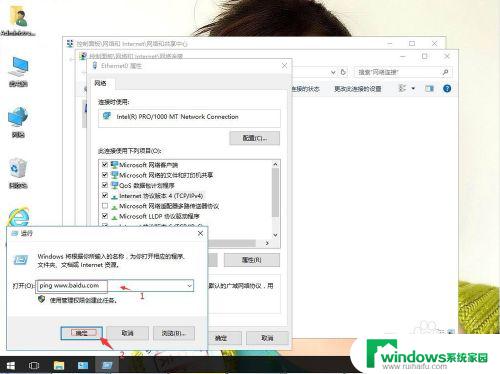Click scroll right arrow of items list
The image size is (500, 374).
267,243
